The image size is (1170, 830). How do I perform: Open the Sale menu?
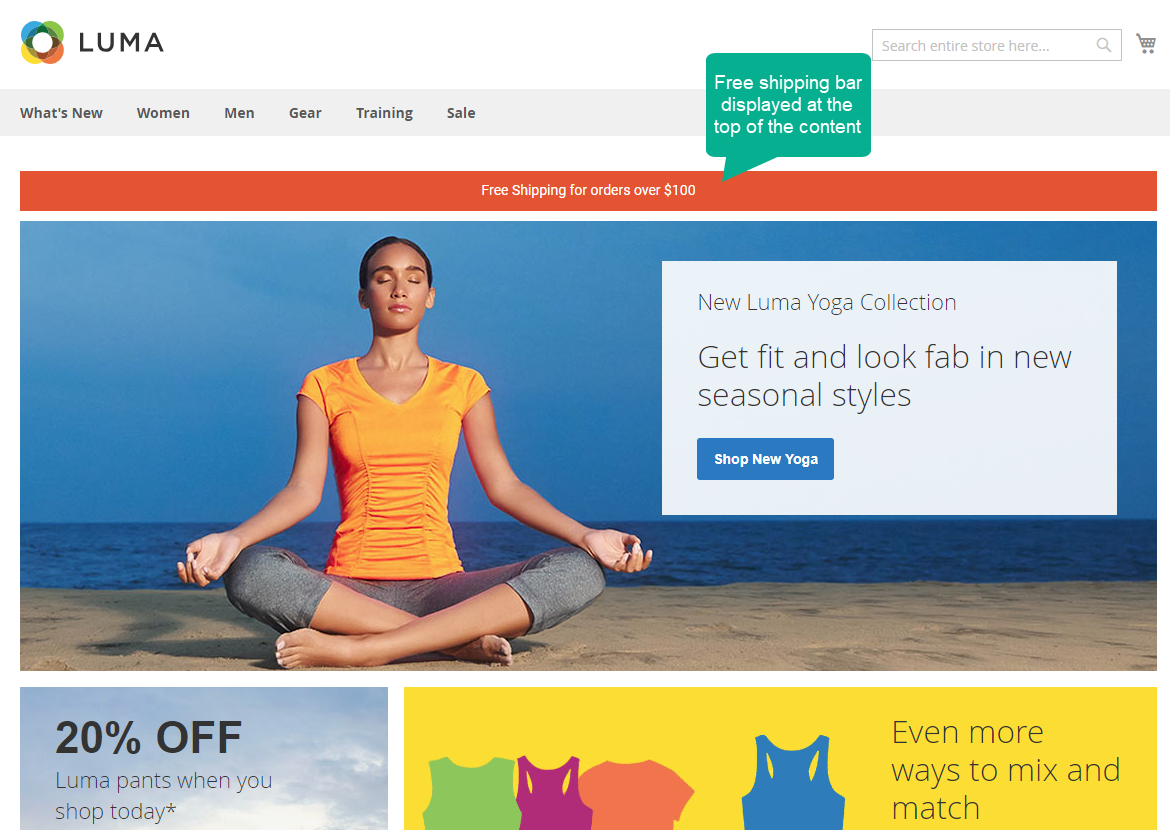point(461,113)
